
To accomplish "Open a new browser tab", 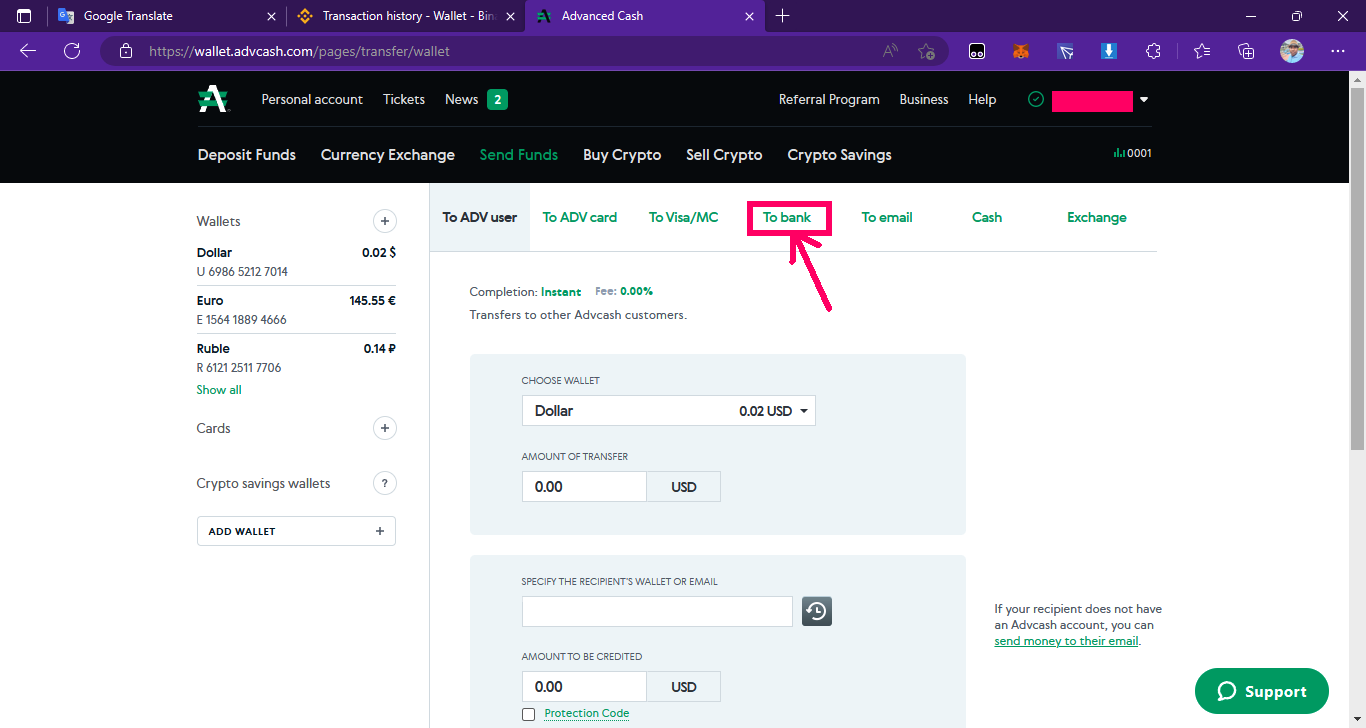I will click(x=783, y=16).
